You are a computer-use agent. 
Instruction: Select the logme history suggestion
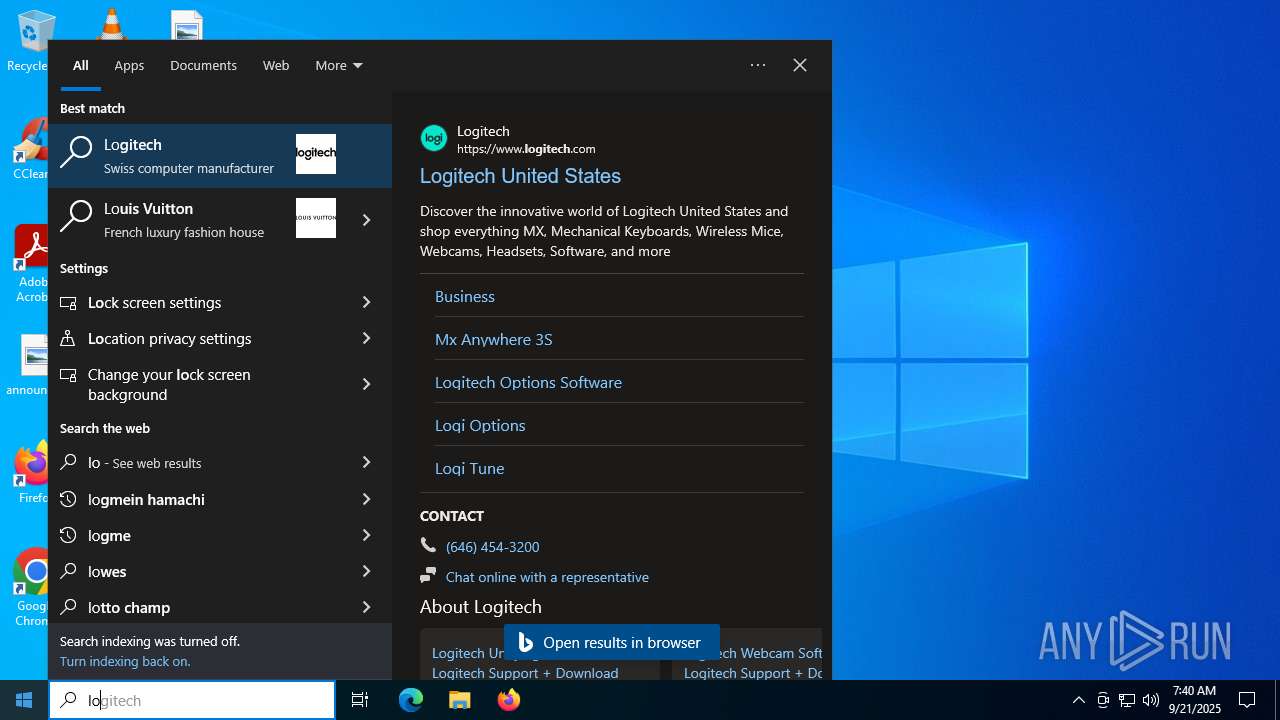[x=194, y=535]
